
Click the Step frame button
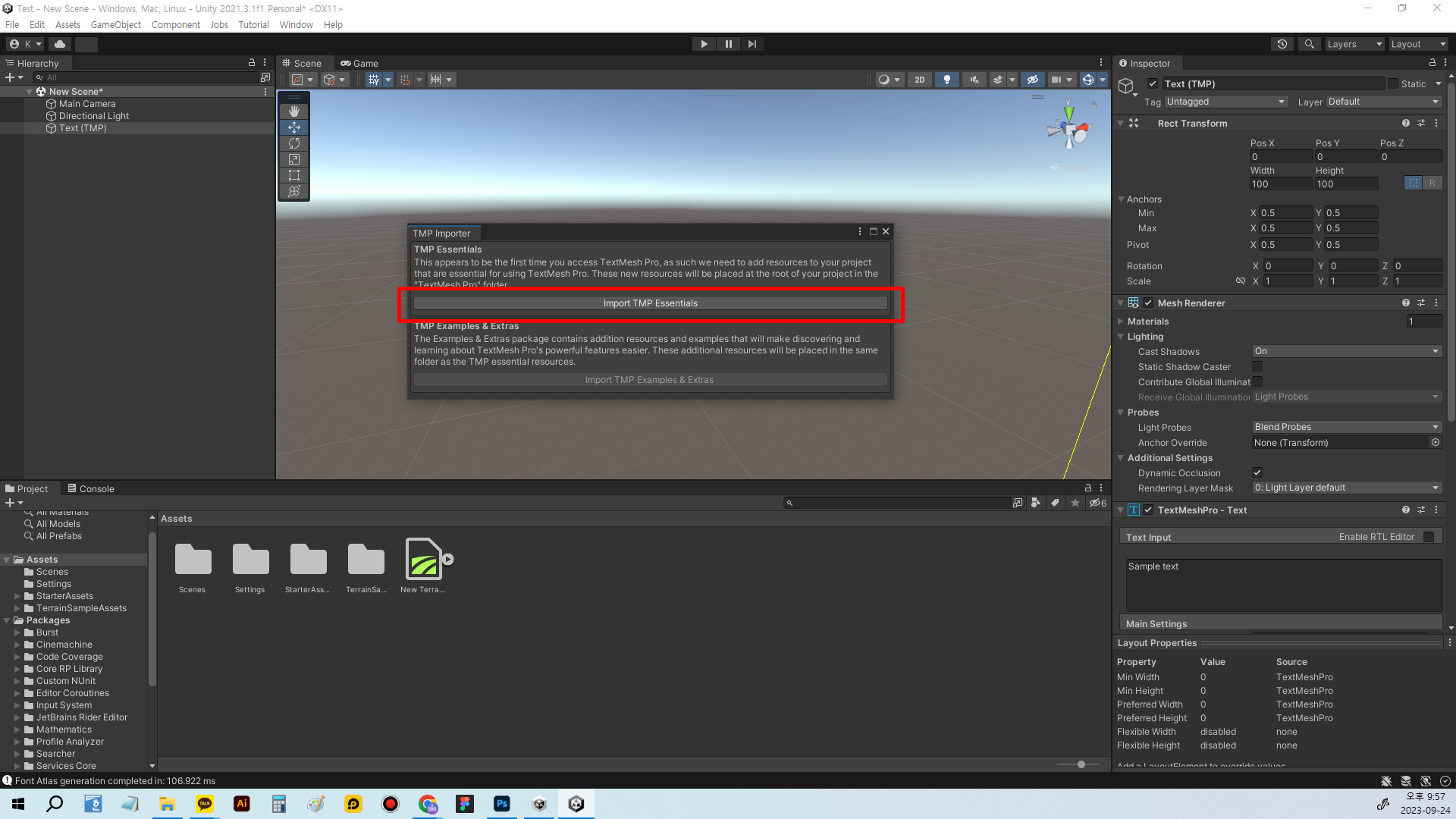pos(752,44)
